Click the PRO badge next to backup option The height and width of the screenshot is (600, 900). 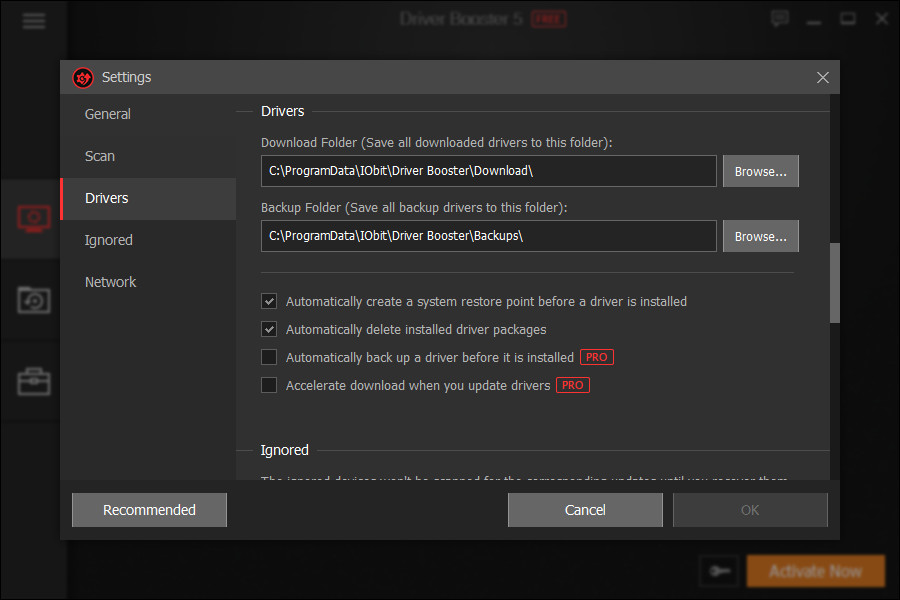[x=596, y=357]
